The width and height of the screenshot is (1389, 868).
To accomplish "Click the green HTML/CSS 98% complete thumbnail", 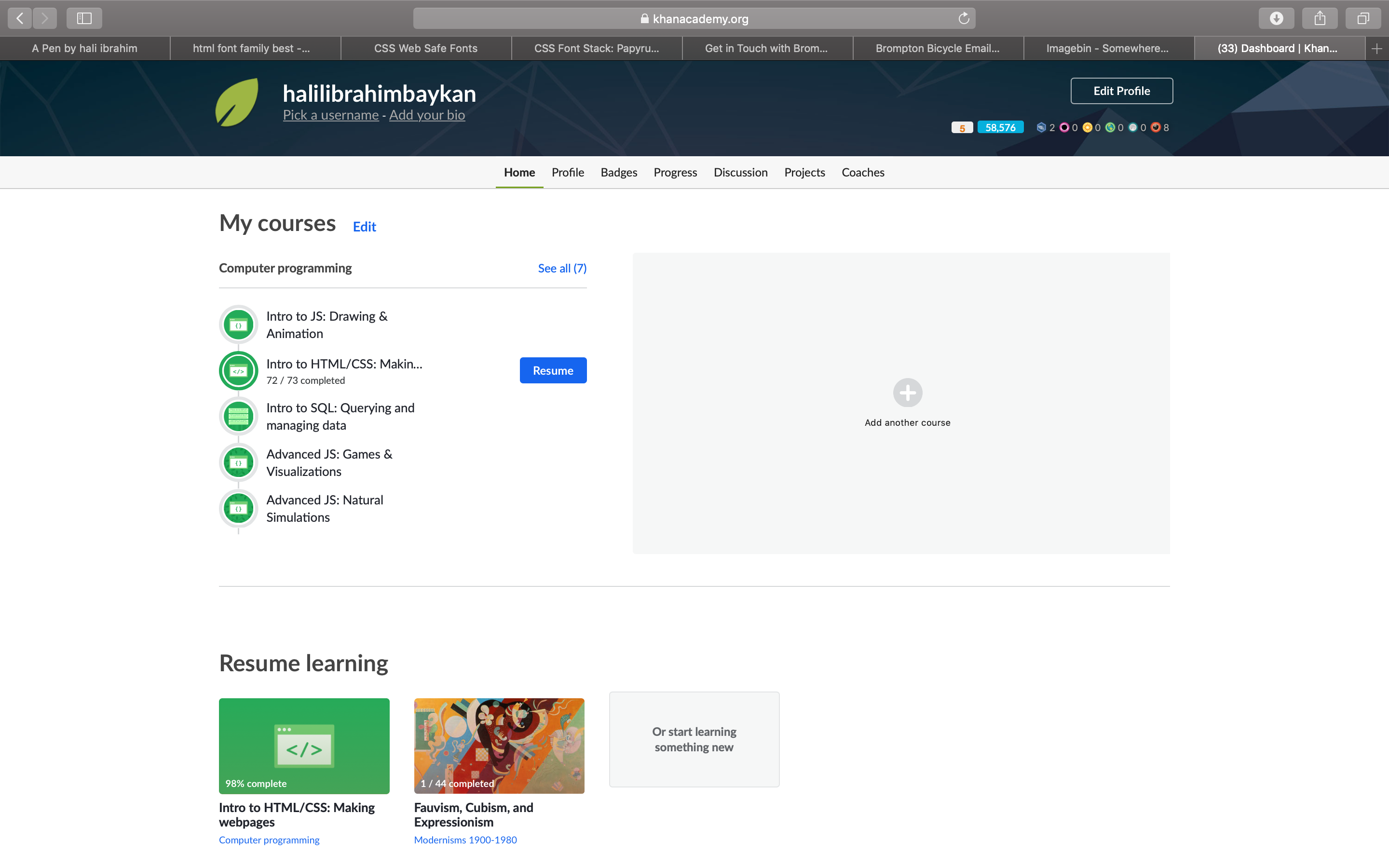I will (304, 746).
